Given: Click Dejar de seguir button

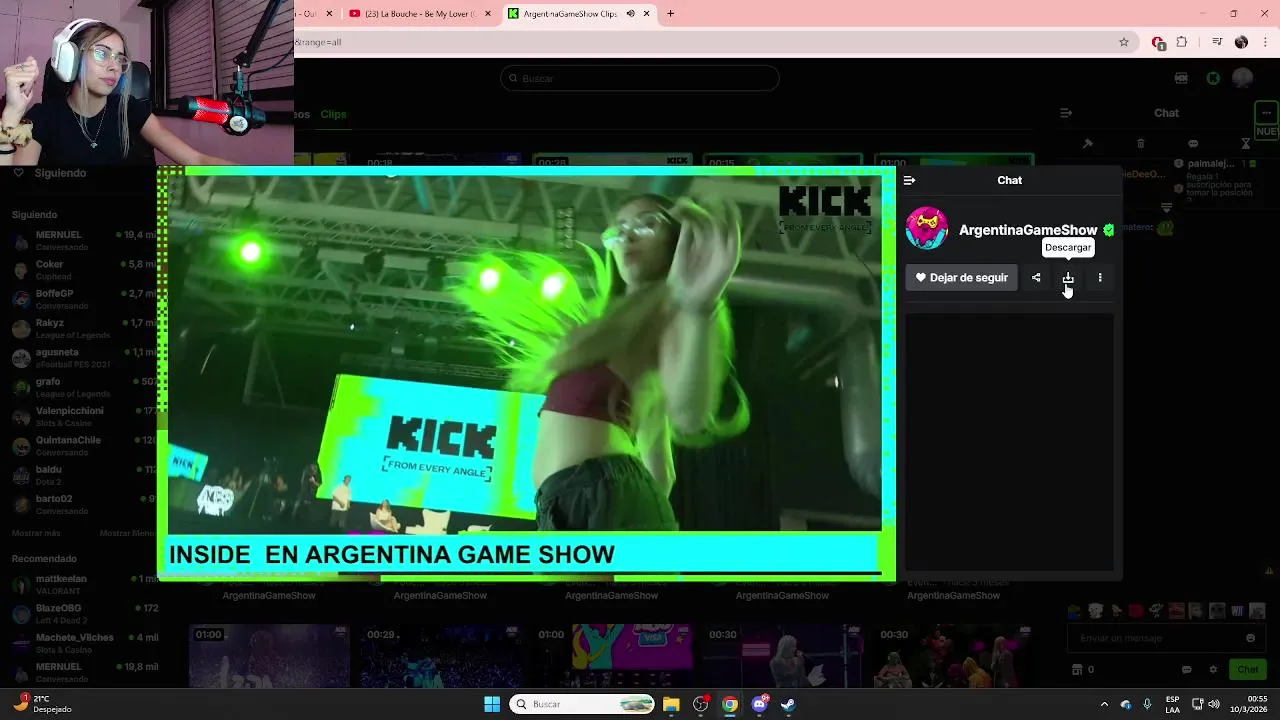Looking at the screenshot, I should 962,278.
